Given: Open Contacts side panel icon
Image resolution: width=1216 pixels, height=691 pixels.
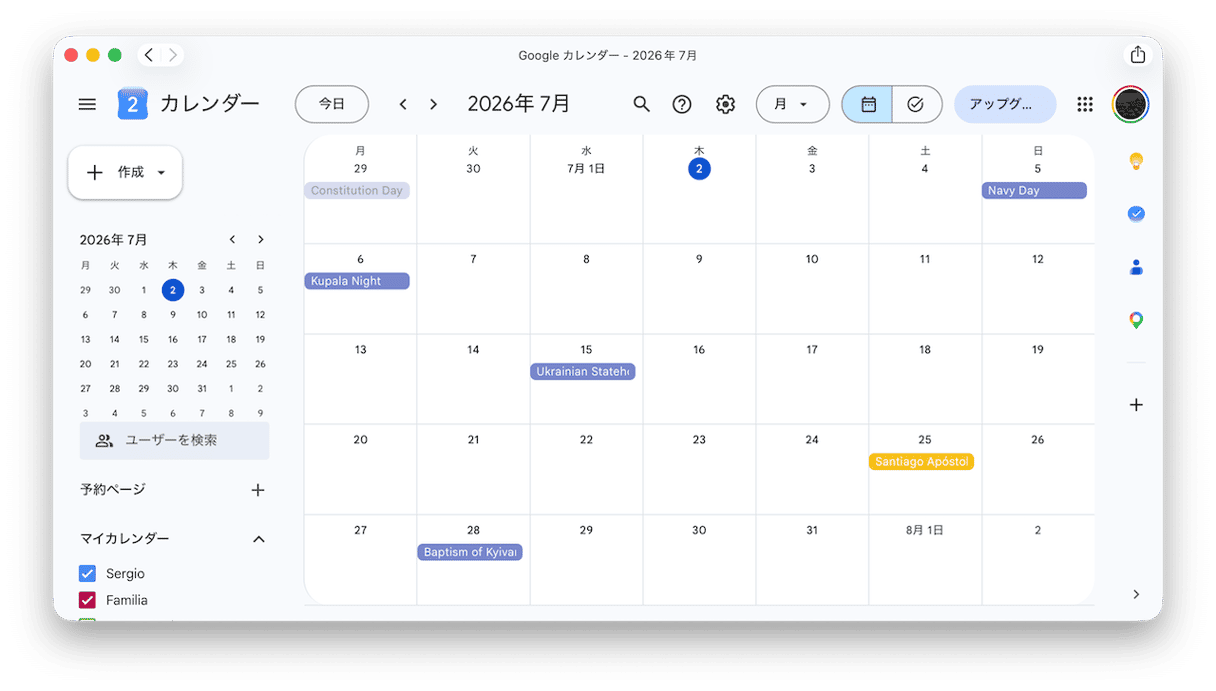Looking at the screenshot, I should pos(1136,267).
